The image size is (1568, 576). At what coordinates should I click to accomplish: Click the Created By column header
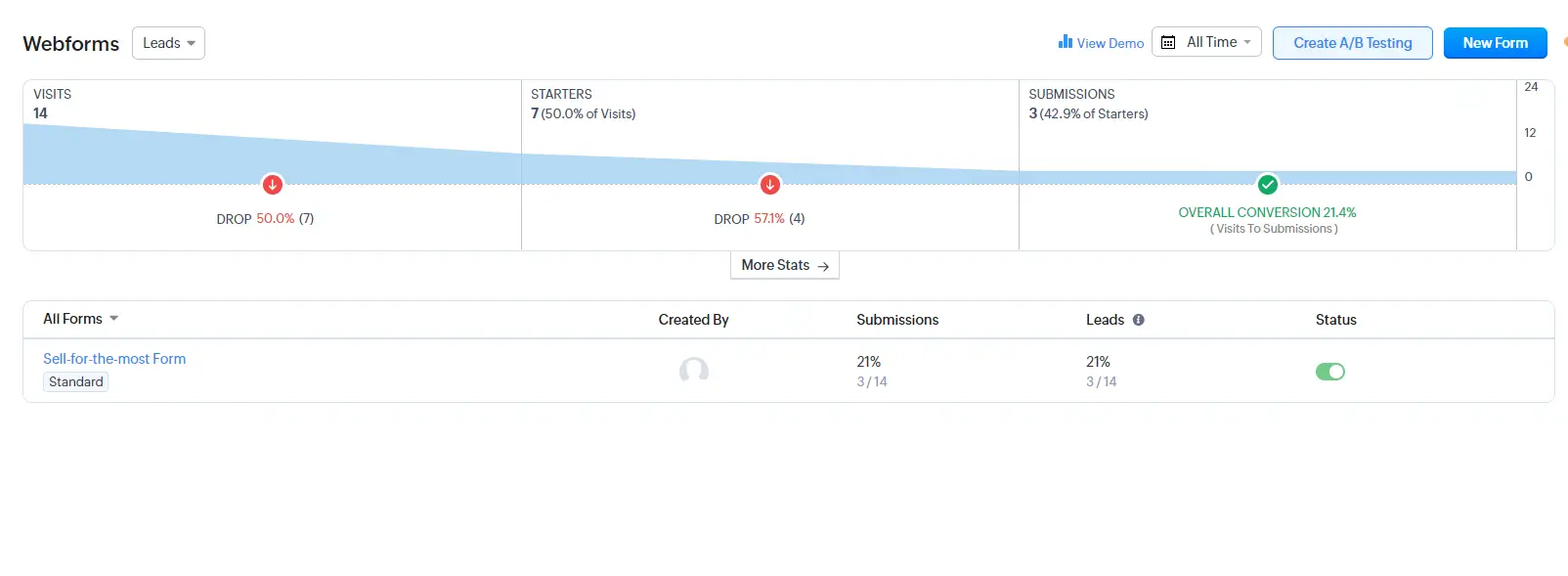pos(693,320)
